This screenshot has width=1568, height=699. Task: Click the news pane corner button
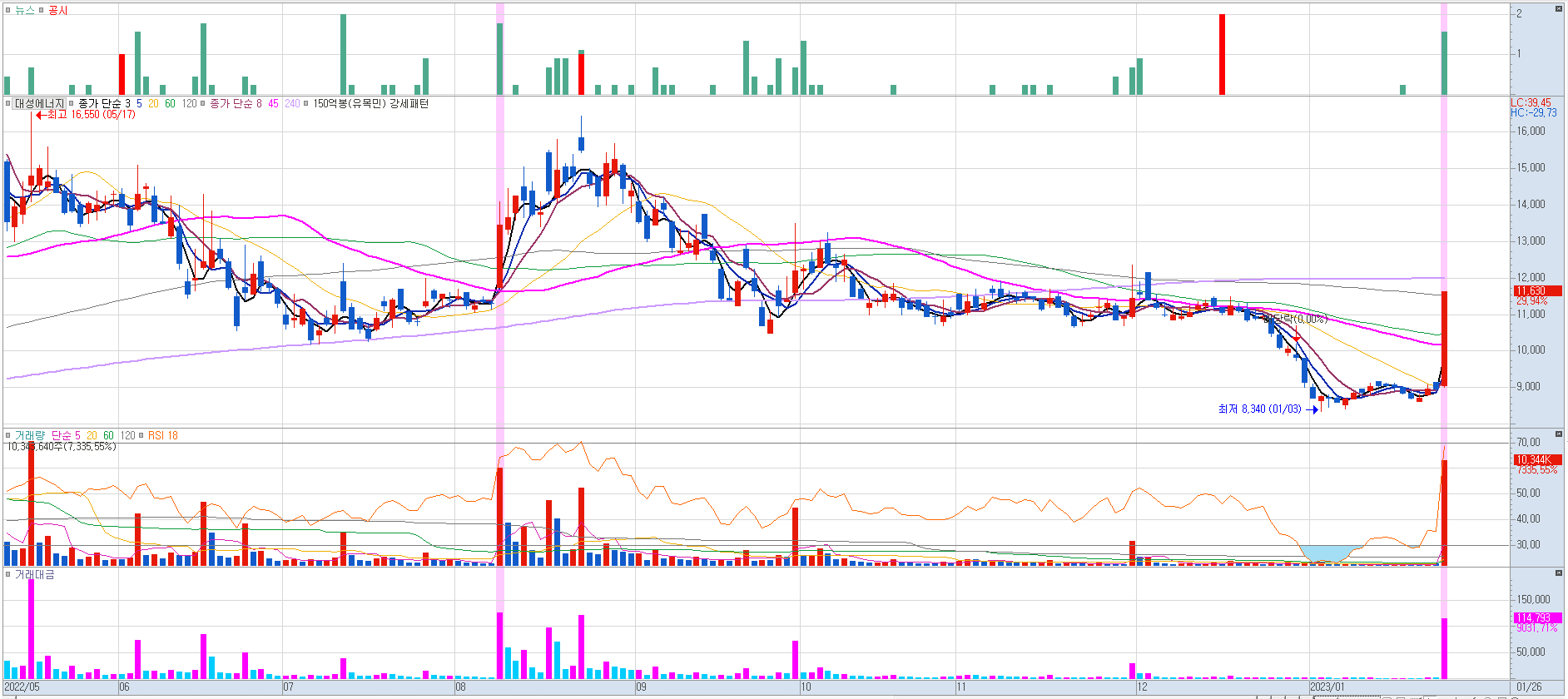tap(1557, 8)
